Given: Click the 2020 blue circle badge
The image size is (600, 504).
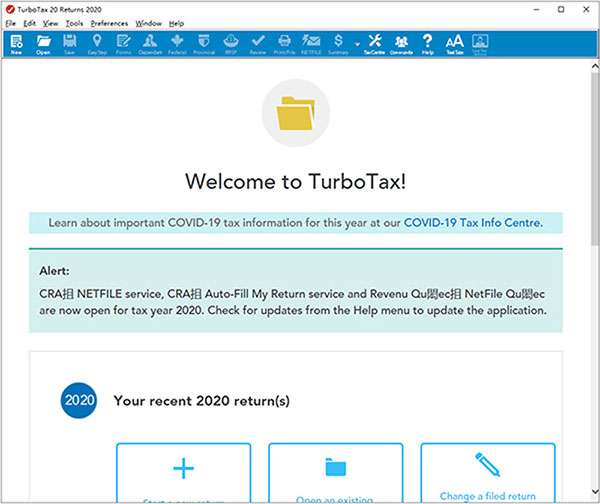Looking at the screenshot, I should tap(79, 400).
